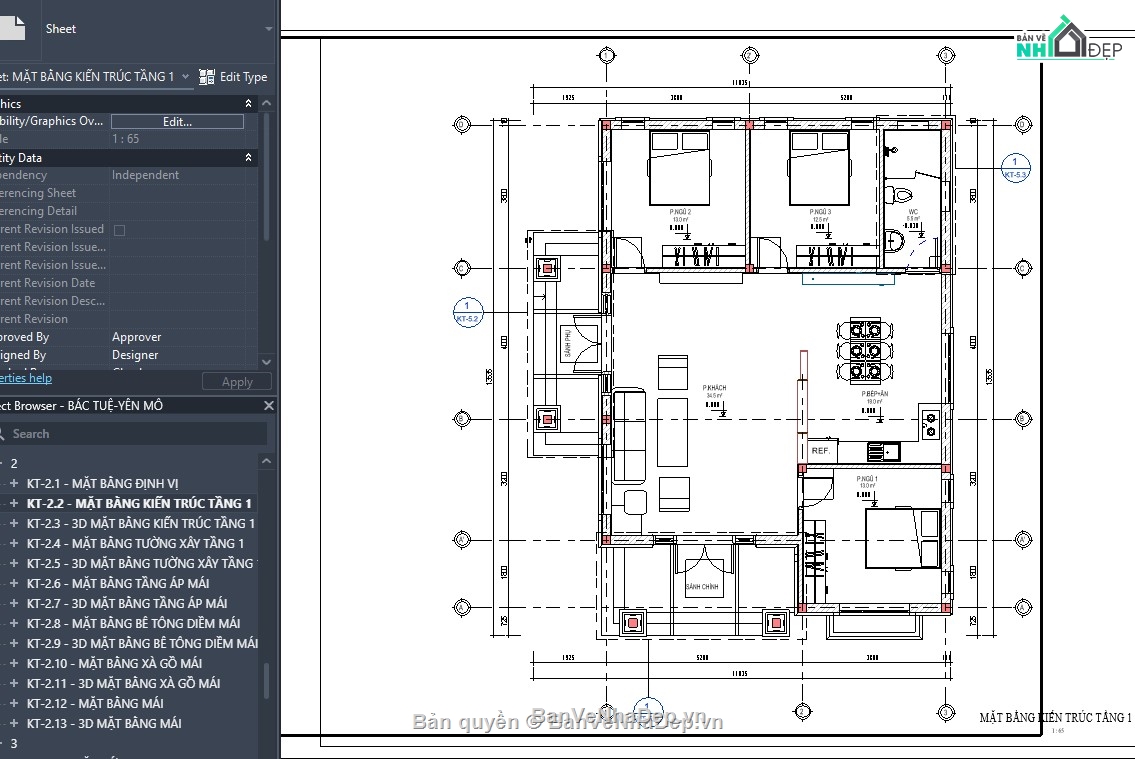Toggle the Current Revision Issued checkbox

(119, 230)
